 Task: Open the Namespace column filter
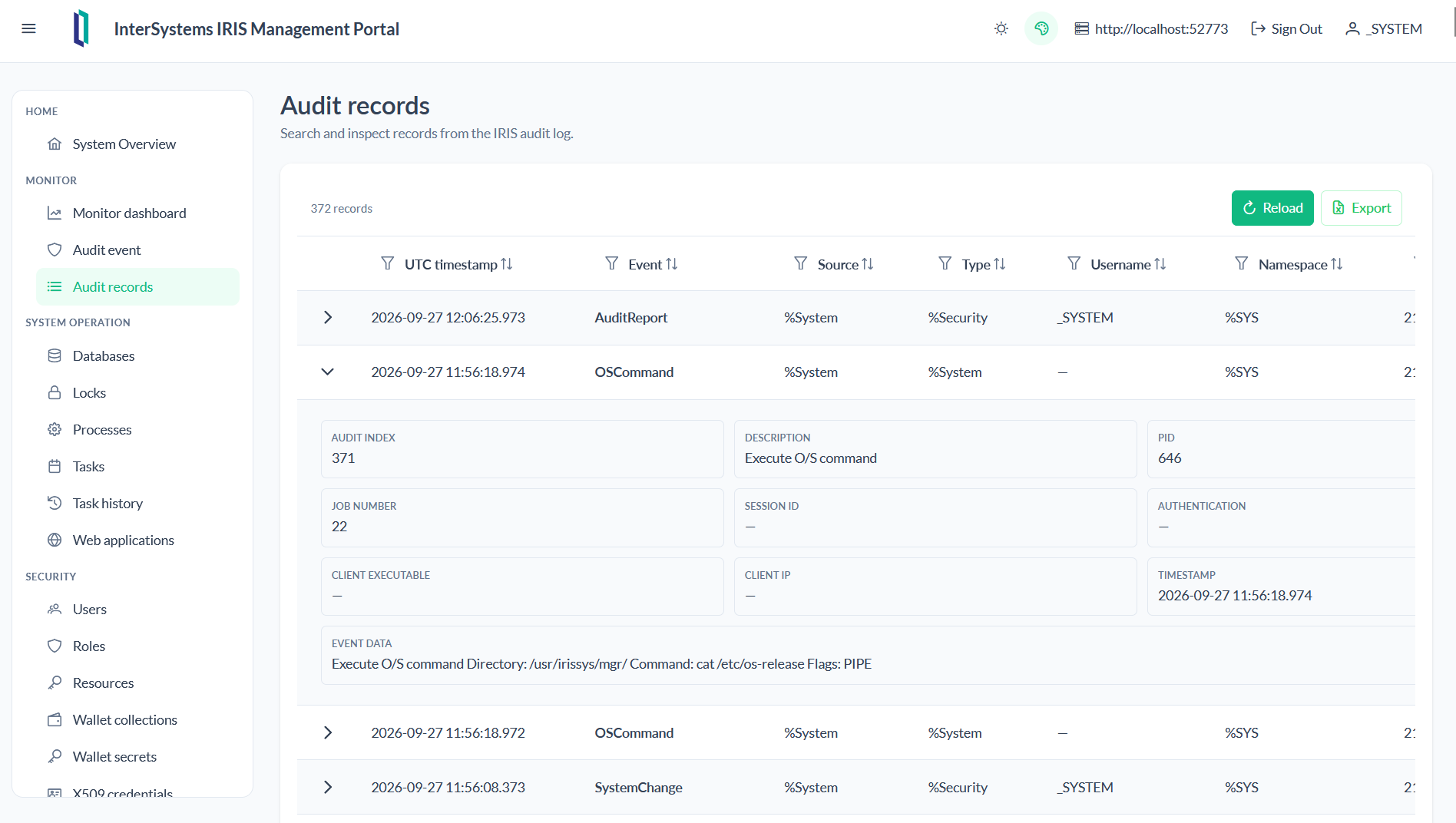point(1242,264)
